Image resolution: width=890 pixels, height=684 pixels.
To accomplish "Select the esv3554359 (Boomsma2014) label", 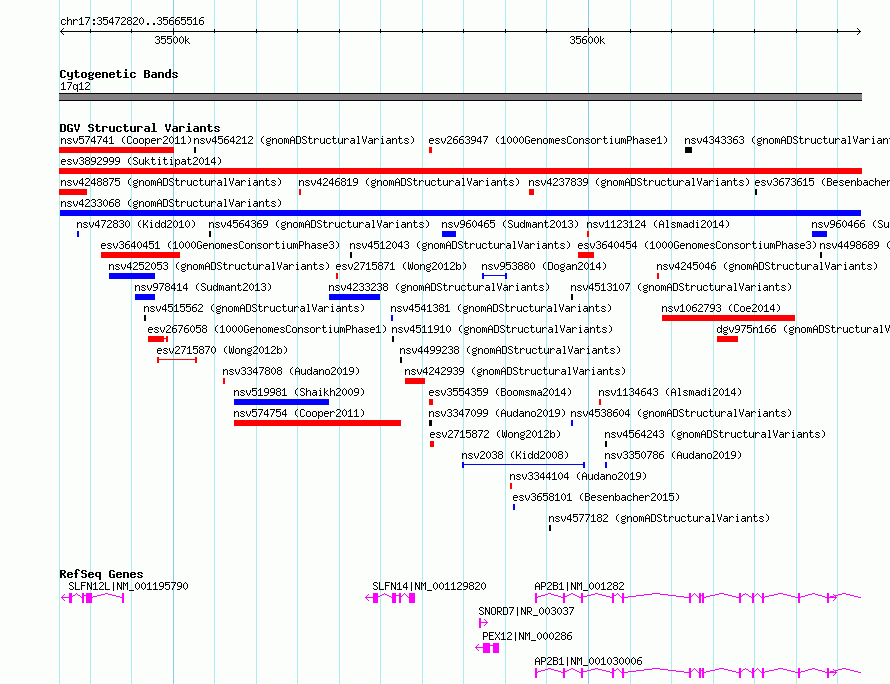I will (500, 392).
